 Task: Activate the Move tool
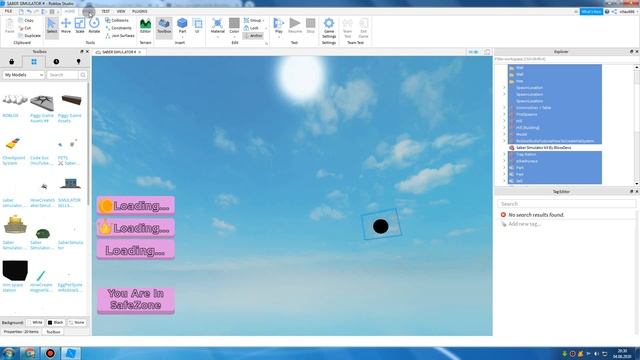coord(66,26)
